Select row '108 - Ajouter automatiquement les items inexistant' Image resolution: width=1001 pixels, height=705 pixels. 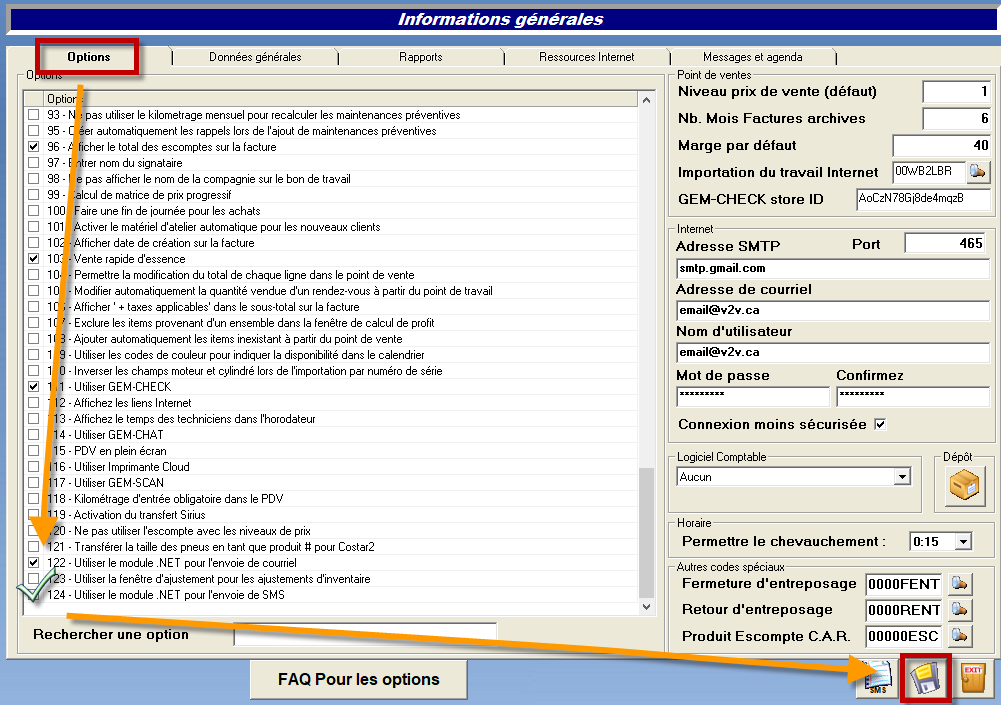[x=331, y=339]
